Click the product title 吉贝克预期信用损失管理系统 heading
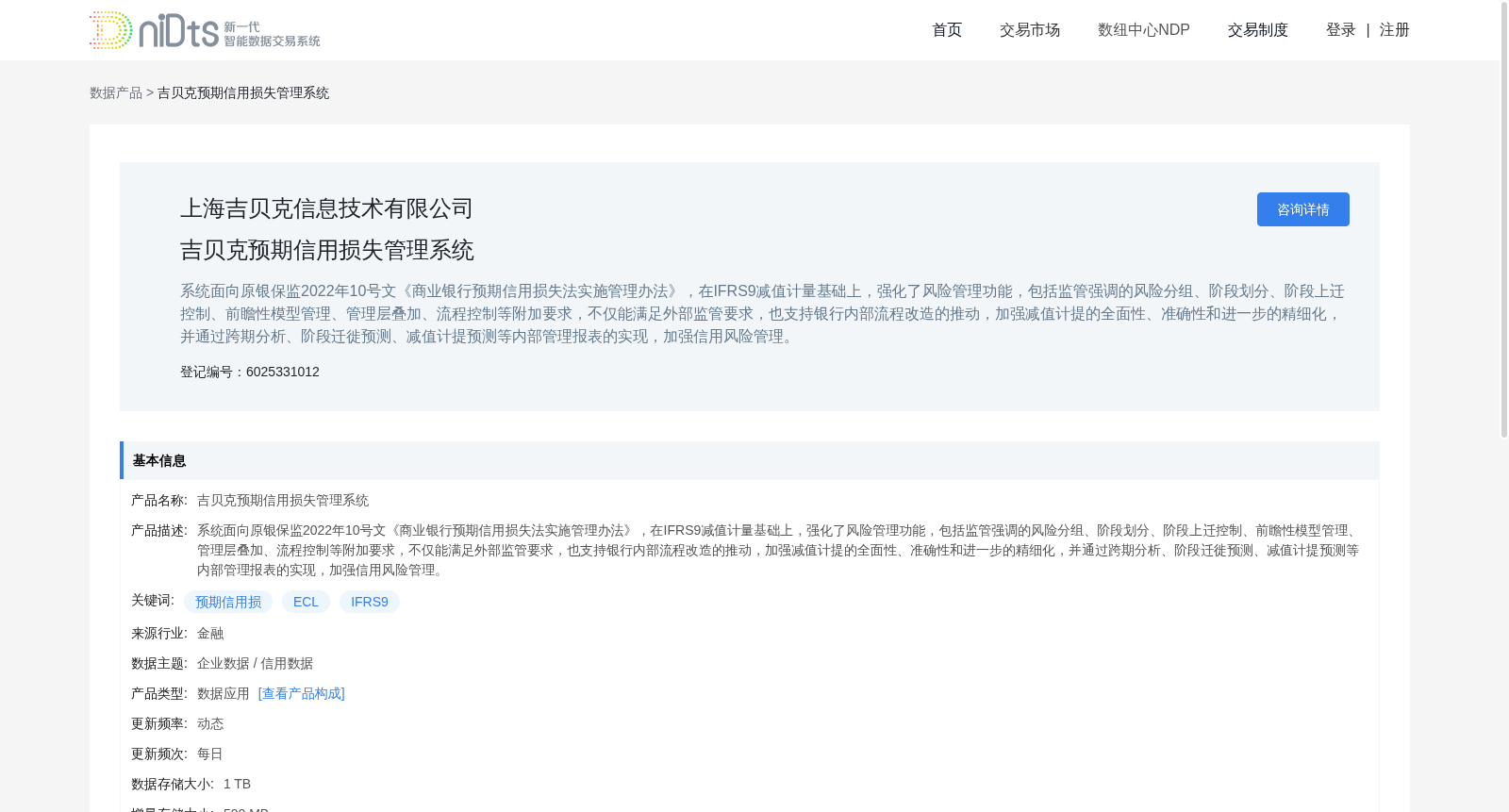 click(x=326, y=250)
